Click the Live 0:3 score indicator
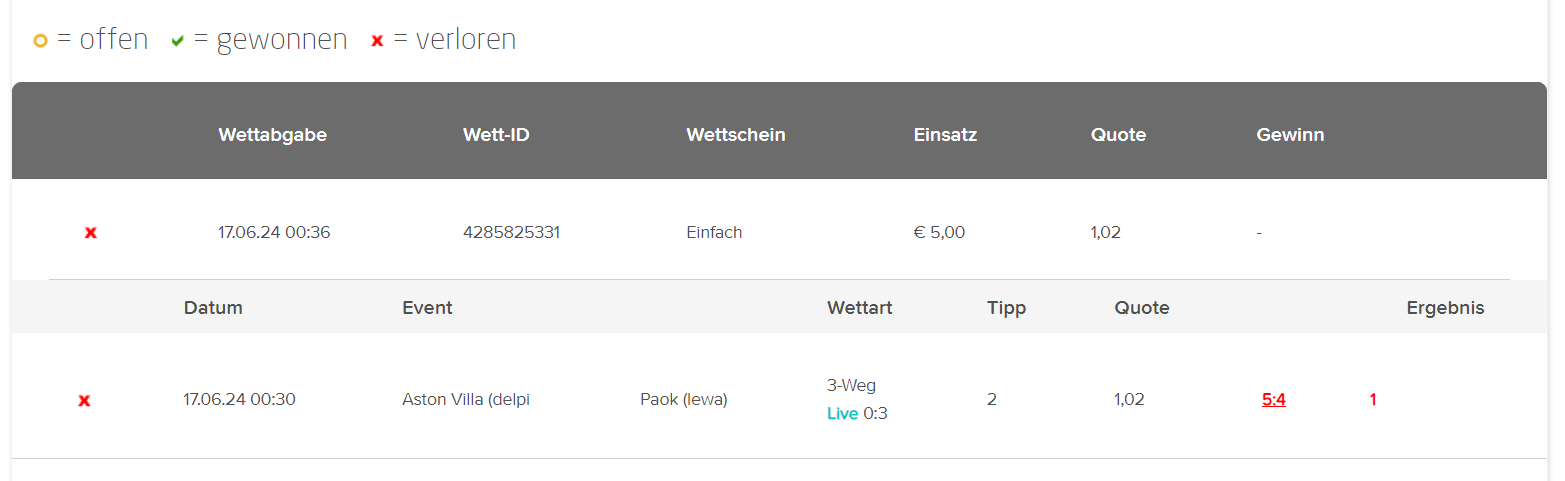 857,413
